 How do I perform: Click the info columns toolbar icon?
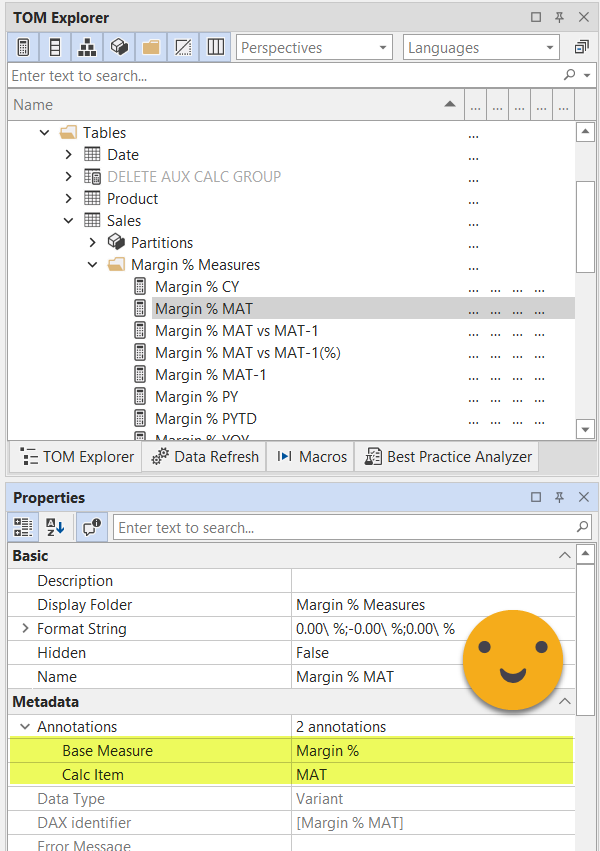pos(215,47)
